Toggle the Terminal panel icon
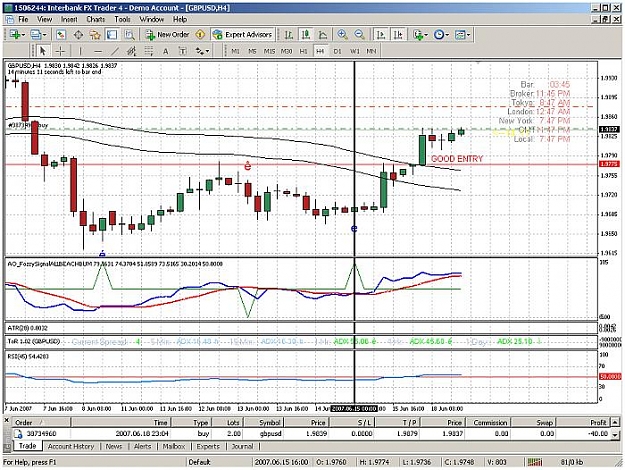The width and height of the screenshot is (625, 470). pos(112,35)
